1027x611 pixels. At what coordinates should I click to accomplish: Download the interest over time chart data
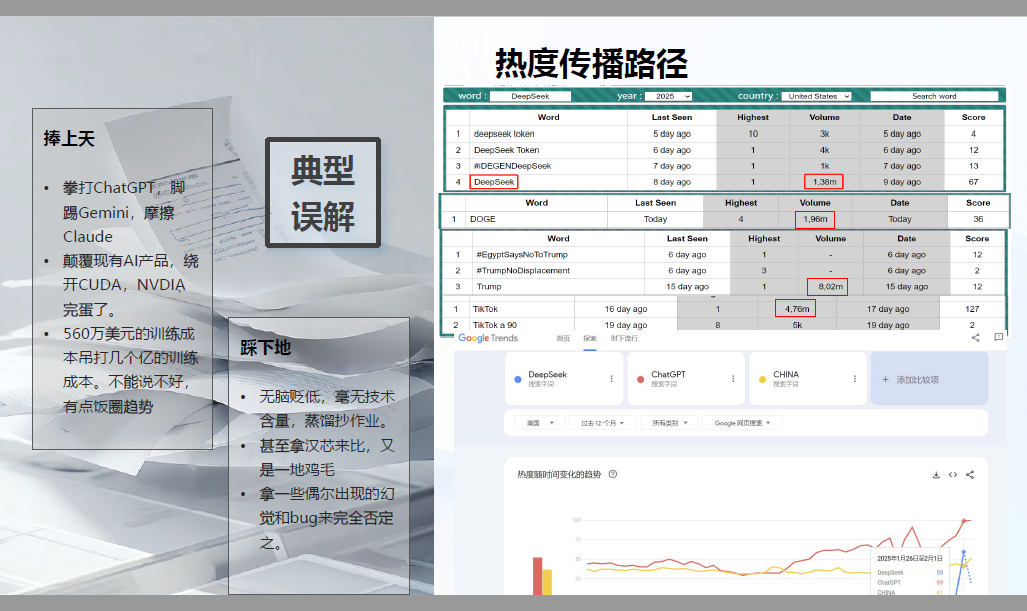coord(936,475)
